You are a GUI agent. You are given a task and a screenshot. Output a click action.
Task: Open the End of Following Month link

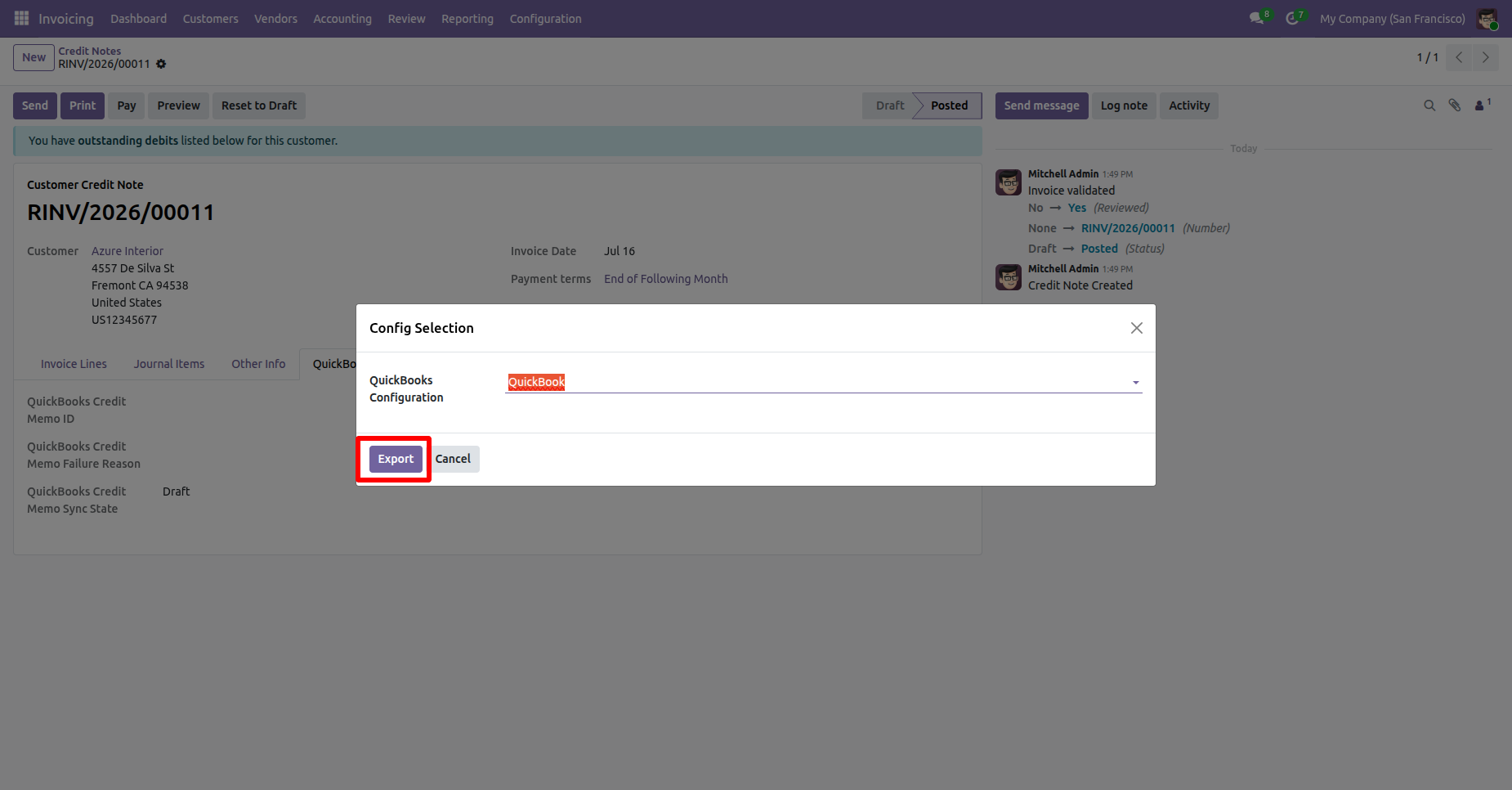[666, 279]
